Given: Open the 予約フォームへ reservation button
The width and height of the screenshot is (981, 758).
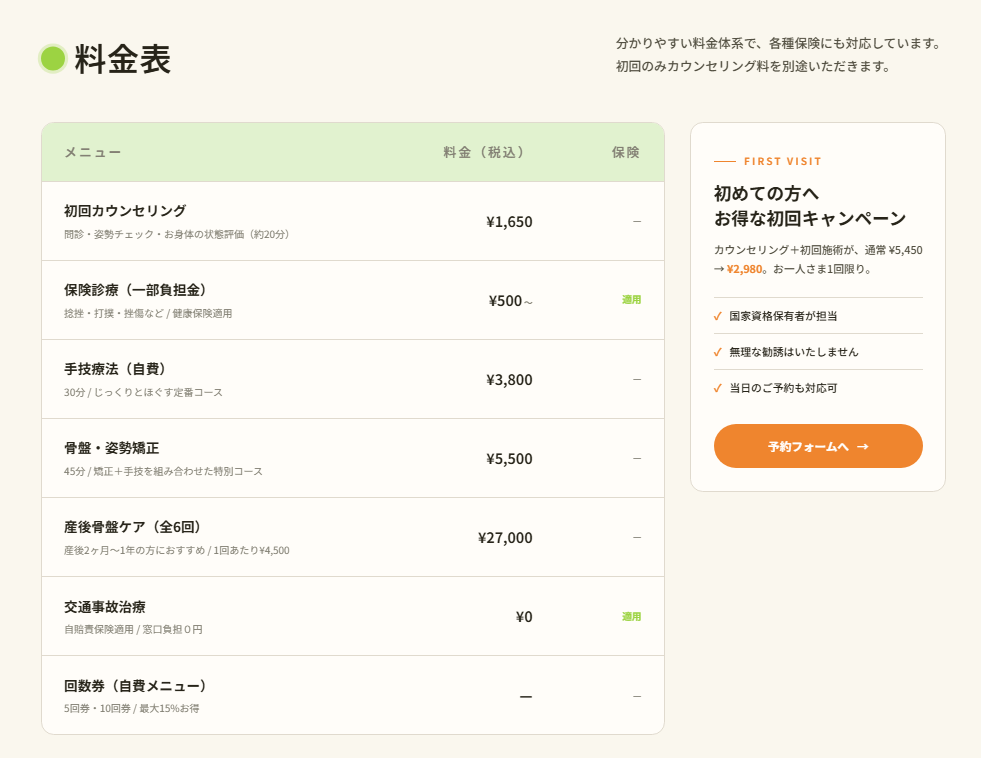Looking at the screenshot, I should tap(818, 446).
